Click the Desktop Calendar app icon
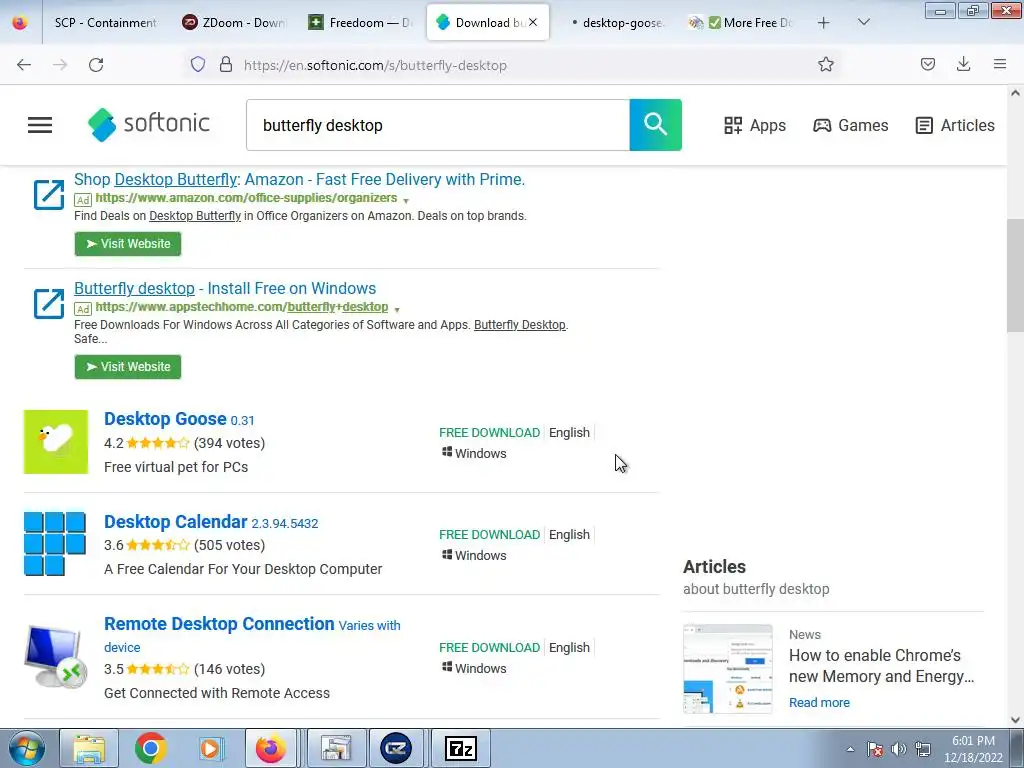The width and height of the screenshot is (1024, 768). pyautogui.click(x=55, y=543)
